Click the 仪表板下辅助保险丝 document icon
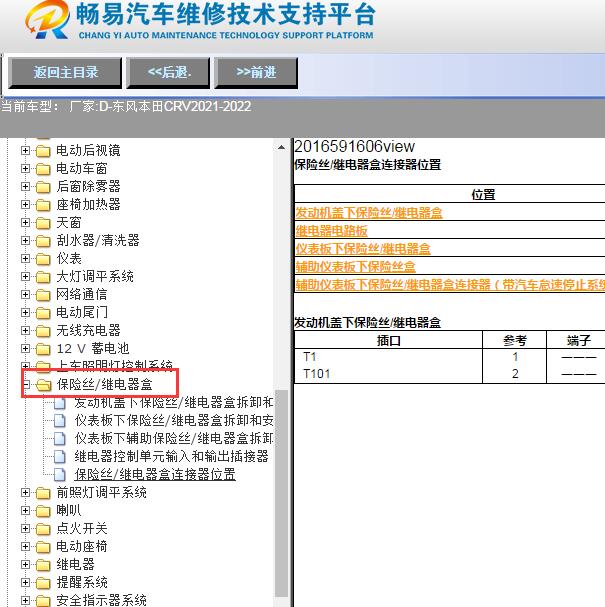 point(60,438)
